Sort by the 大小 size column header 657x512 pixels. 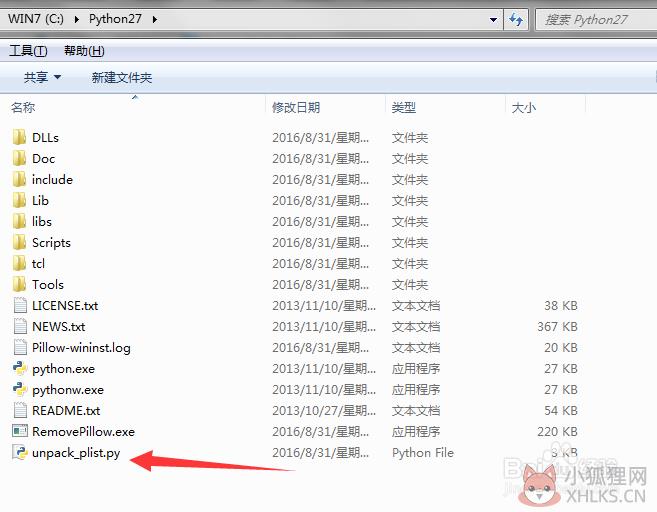(523, 108)
